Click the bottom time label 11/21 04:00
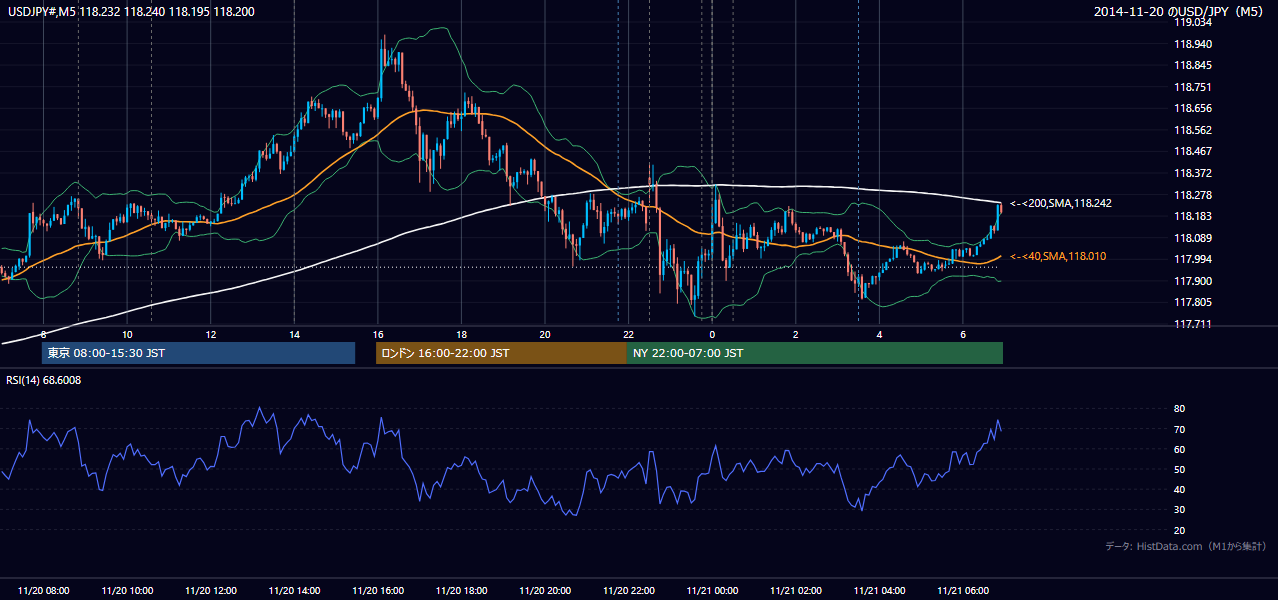This screenshot has width=1278, height=600. 879,591
